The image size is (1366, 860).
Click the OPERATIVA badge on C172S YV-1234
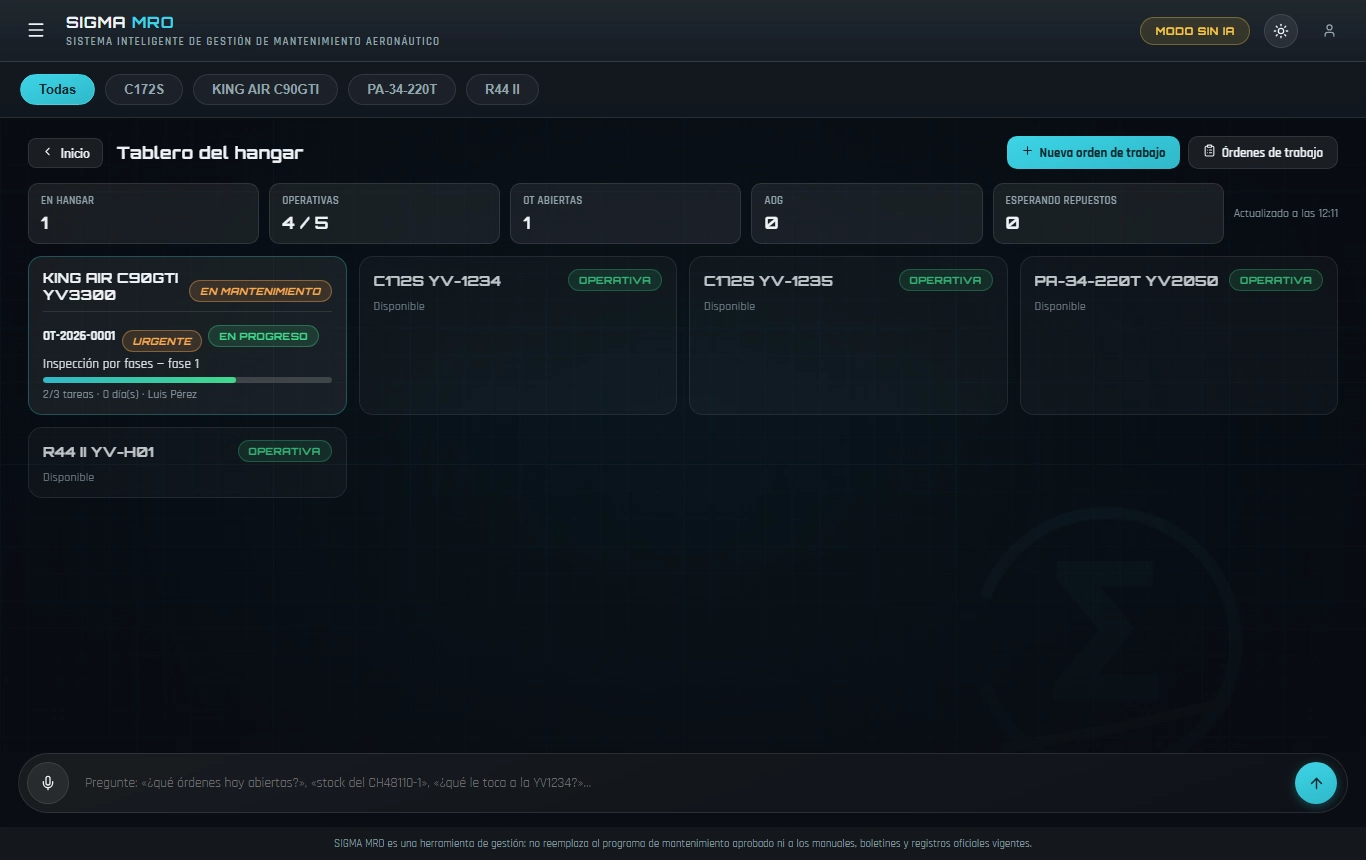[x=615, y=280]
